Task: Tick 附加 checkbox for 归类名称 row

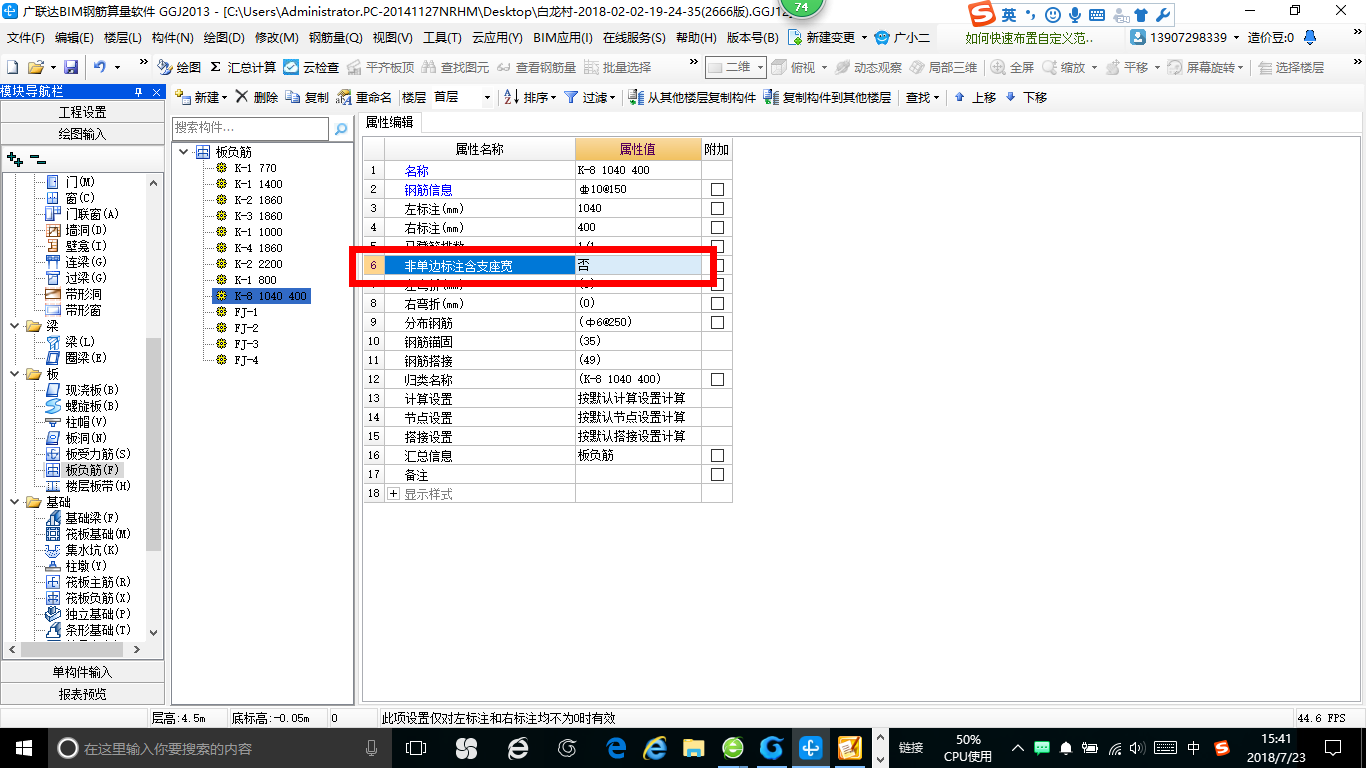Action: coord(717,380)
